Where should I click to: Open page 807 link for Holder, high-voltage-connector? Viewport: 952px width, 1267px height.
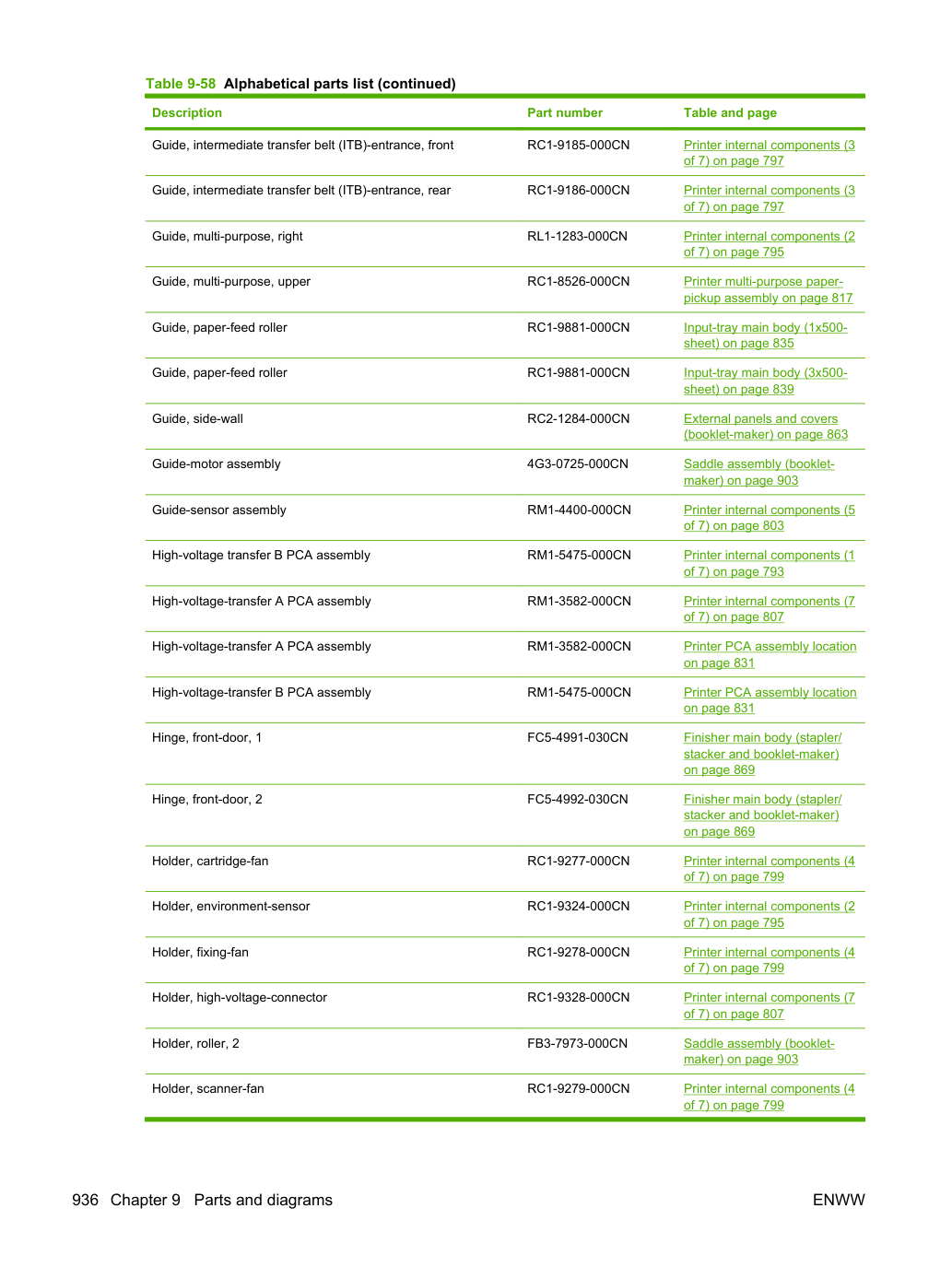pyautogui.click(x=770, y=1005)
